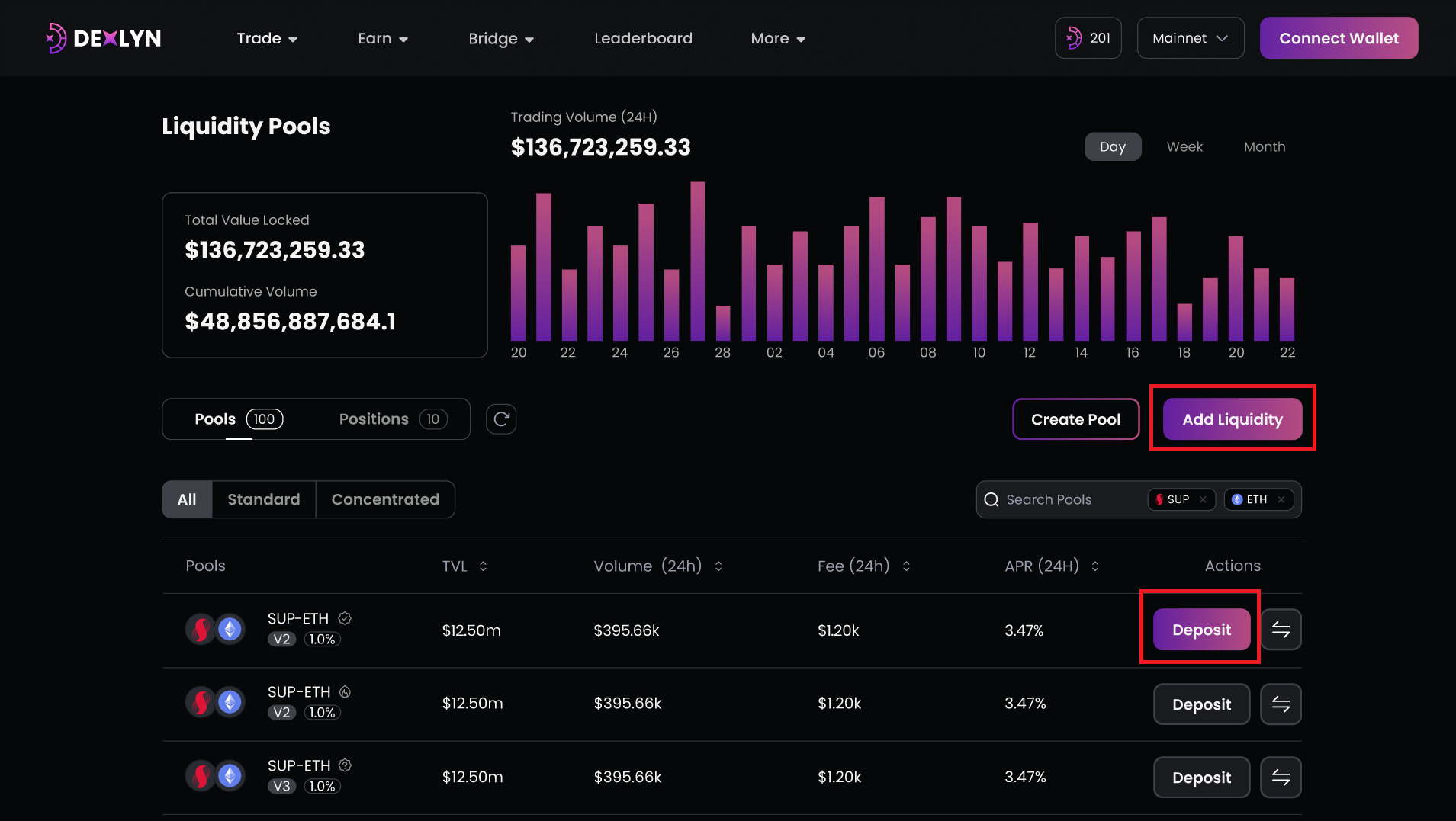Click the Create Pool button
Viewport: 1456px width, 821px height.
[1075, 419]
